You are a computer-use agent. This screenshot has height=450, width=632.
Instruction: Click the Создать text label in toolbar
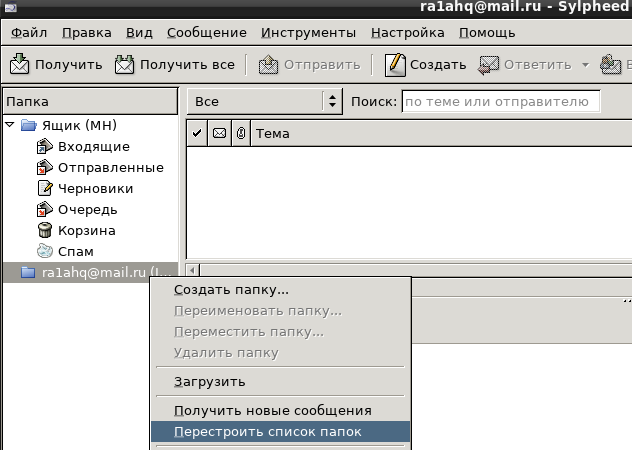(x=438, y=65)
